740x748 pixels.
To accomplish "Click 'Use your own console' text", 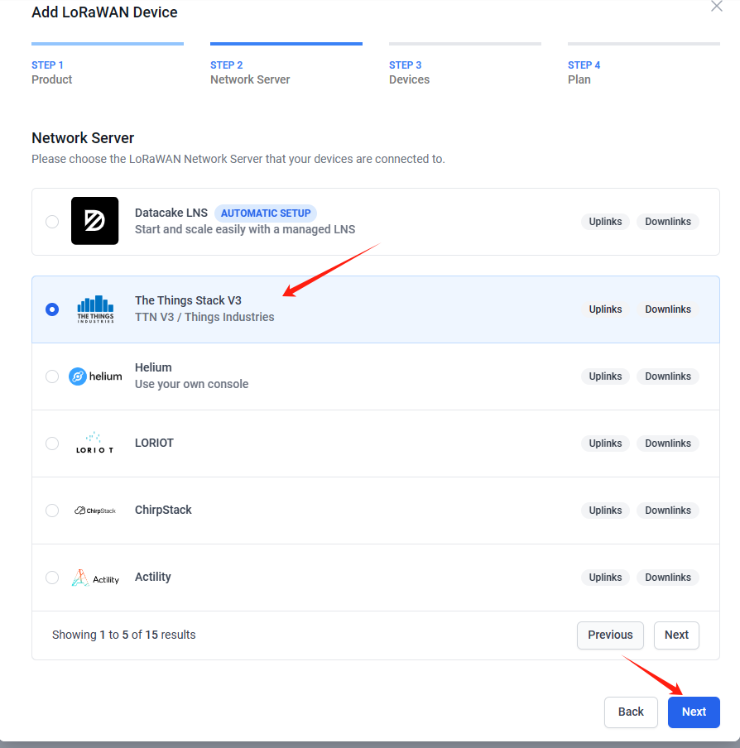I will [191, 384].
